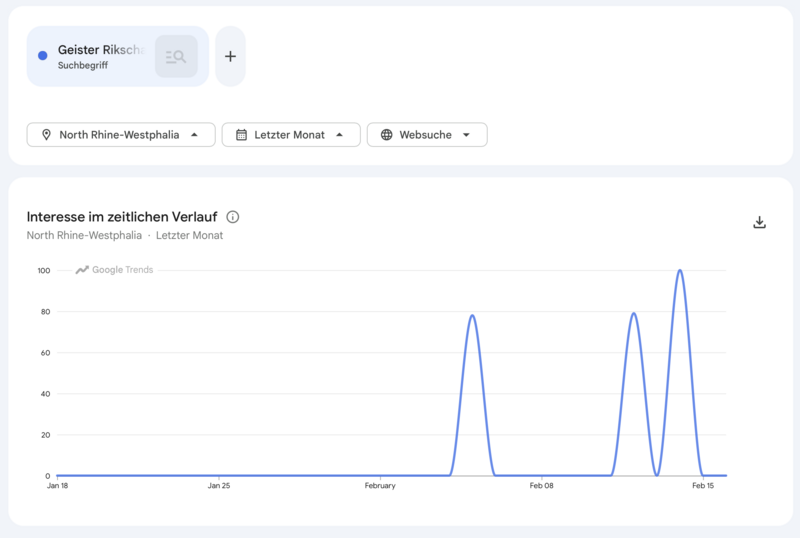
Task: Select the Letzter Monat filter label
Action: [289, 135]
